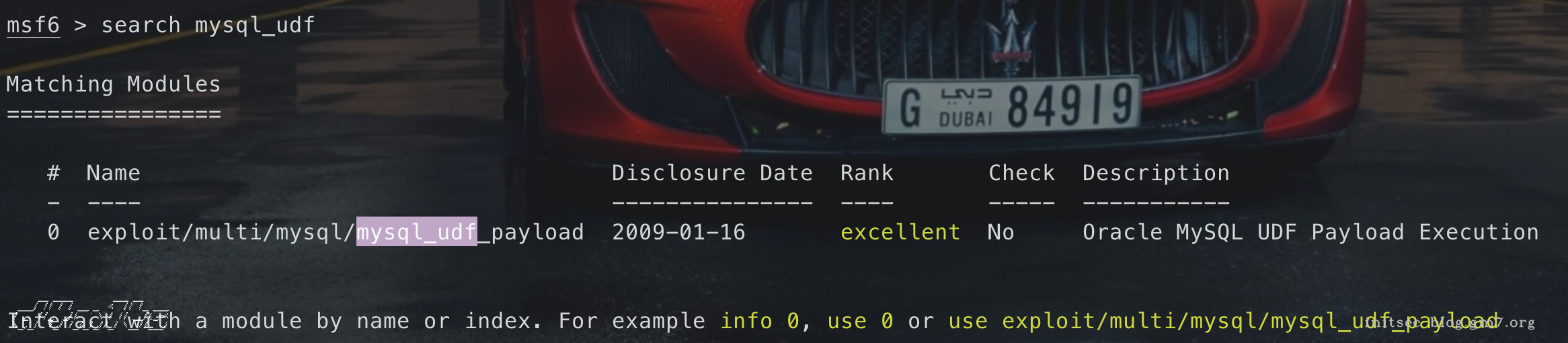
Task: Click the highlighted mysql_udf match text
Action: point(416,232)
